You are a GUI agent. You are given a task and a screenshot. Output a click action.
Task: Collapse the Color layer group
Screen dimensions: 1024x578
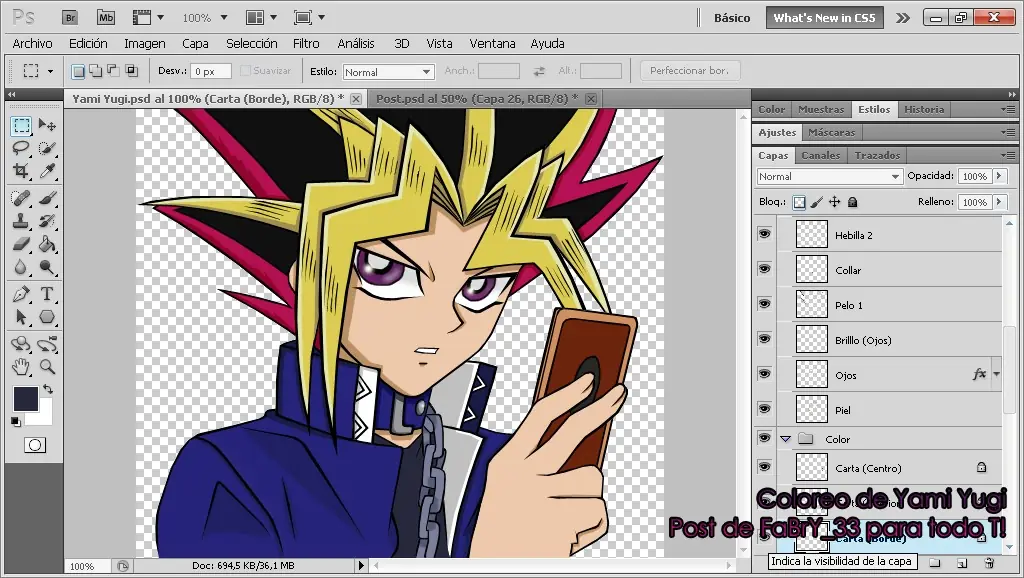tap(786, 438)
